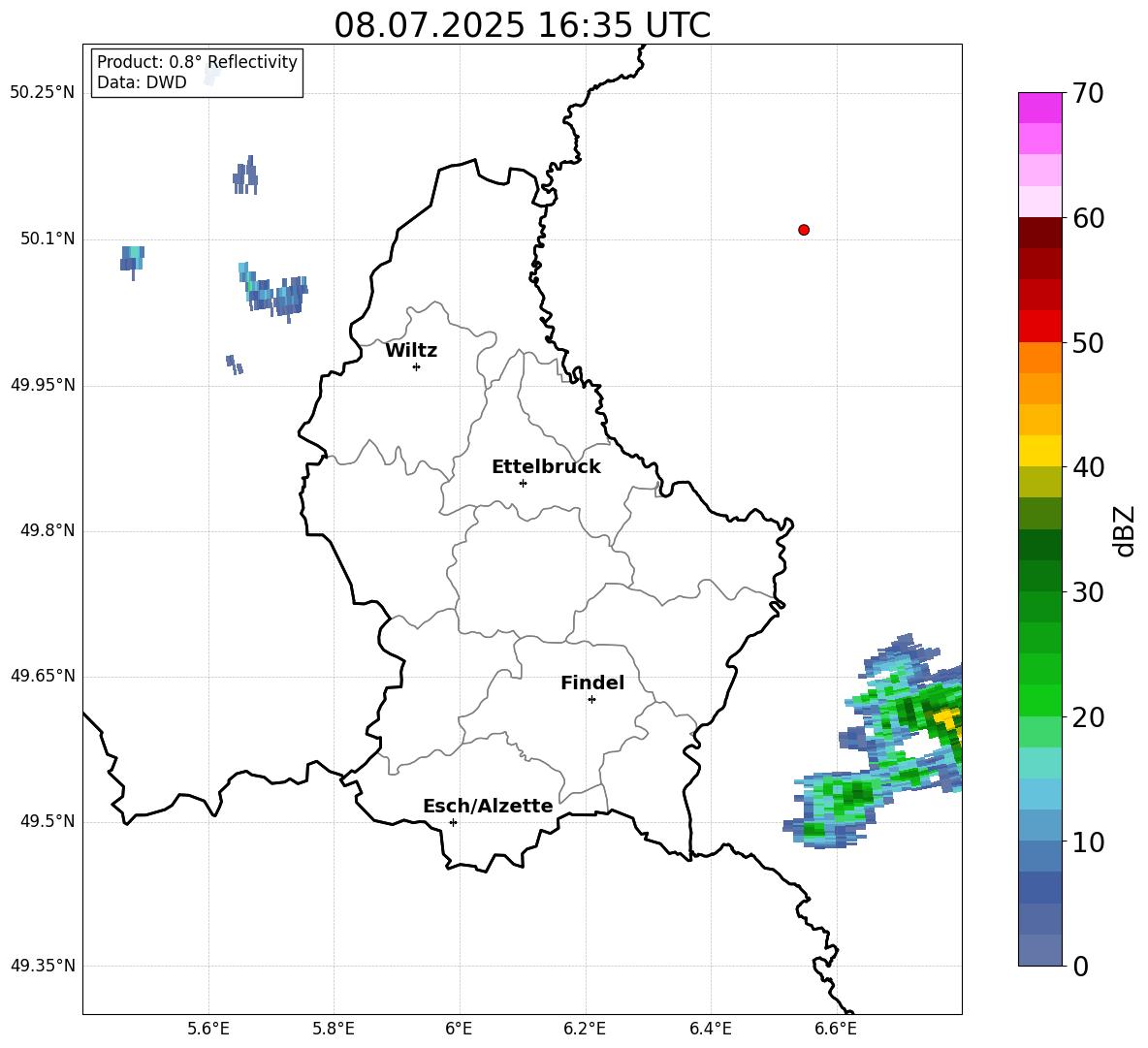Click the 6.2°E longitude label
Screen dimensions: 1148x1048
click(585, 1029)
